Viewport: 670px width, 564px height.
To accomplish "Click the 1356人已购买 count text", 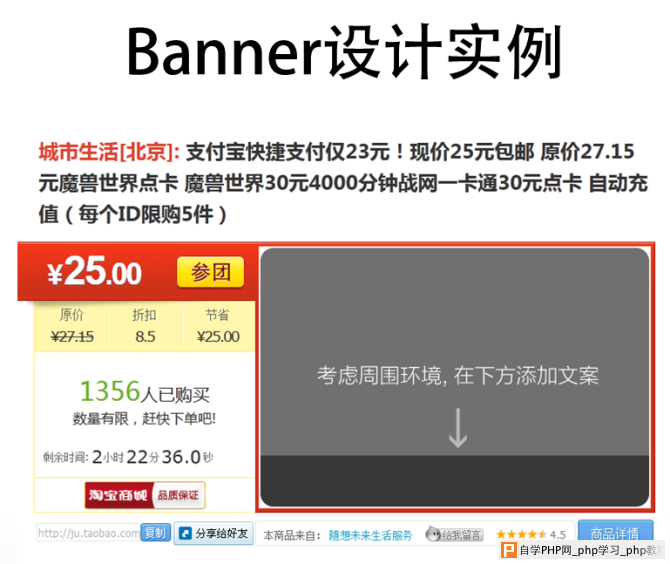I will click(145, 392).
